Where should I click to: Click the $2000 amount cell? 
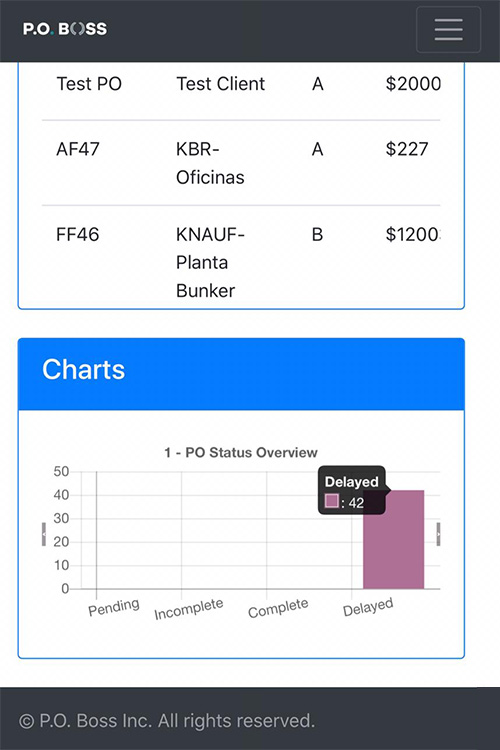pyautogui.click(x=413, y=84)
